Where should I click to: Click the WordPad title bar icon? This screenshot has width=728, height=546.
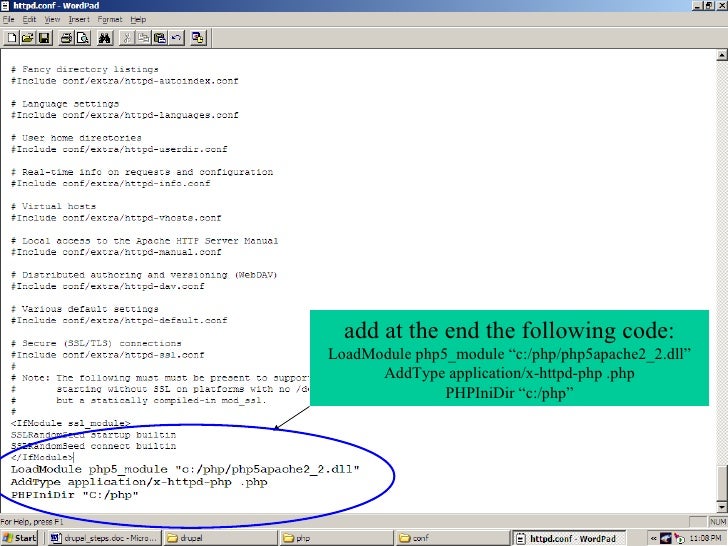point(6,6)
